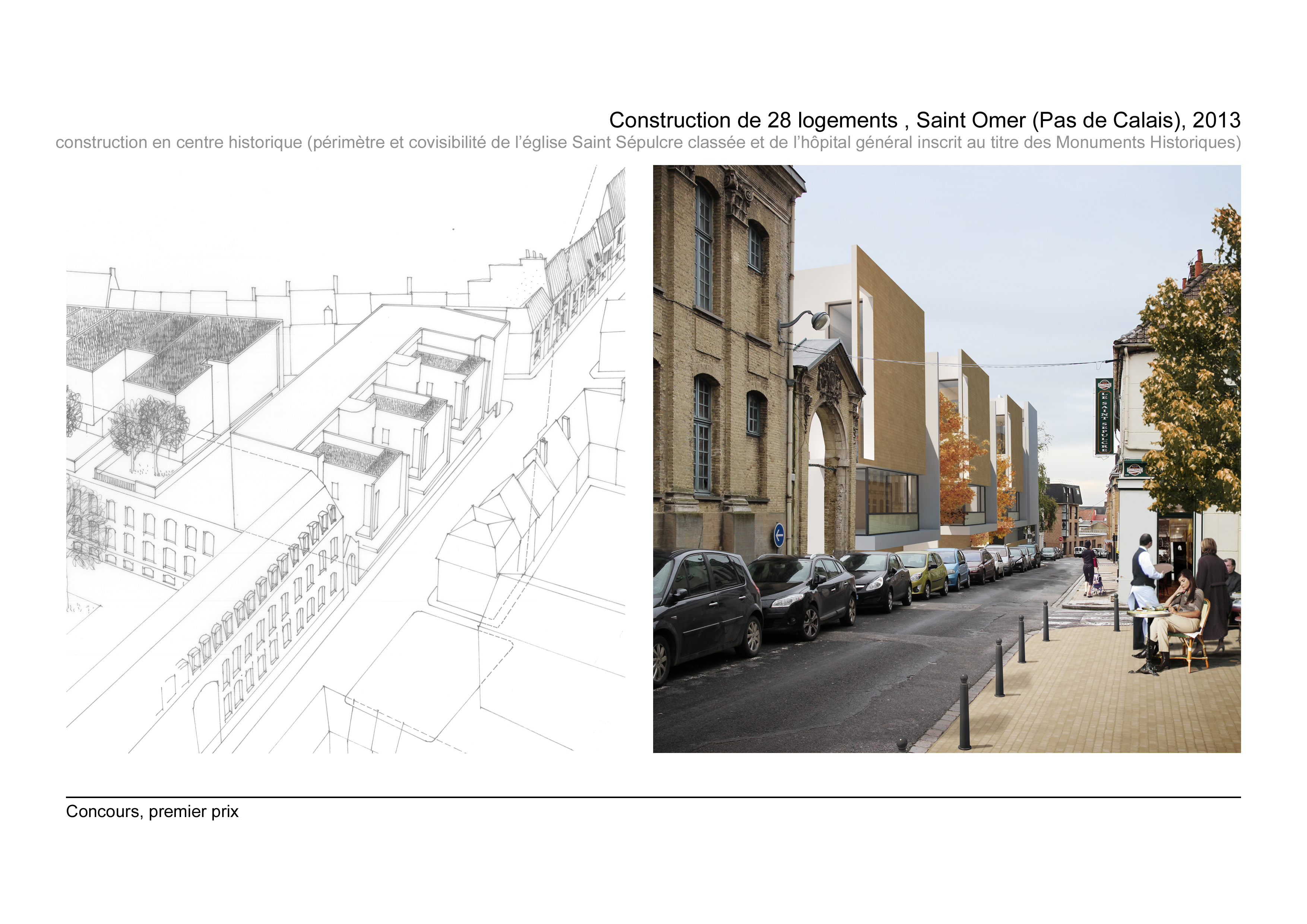Click the title "Construction de 28 logements , Saint Omer (Pas de Calais), 2013"

924,120
